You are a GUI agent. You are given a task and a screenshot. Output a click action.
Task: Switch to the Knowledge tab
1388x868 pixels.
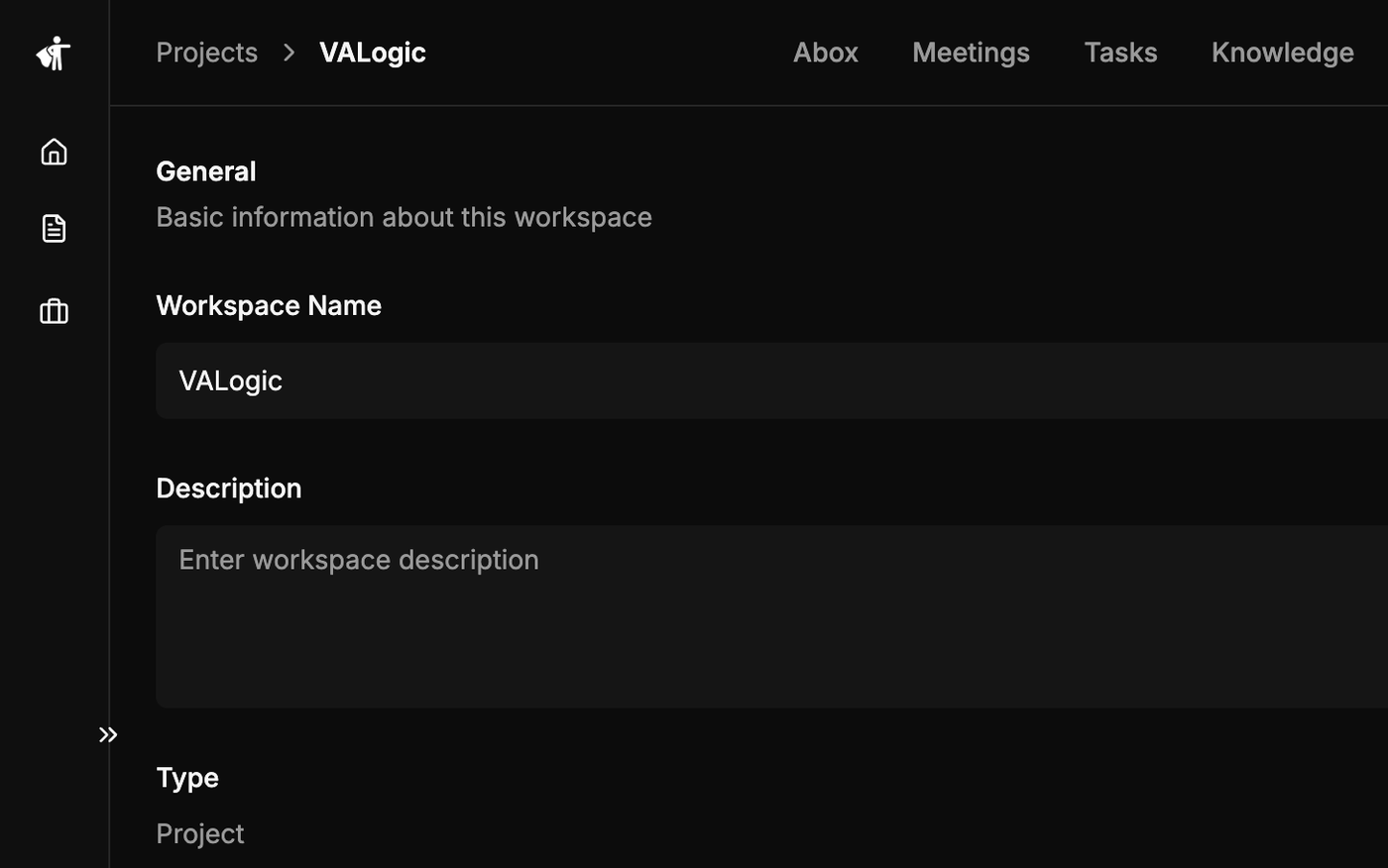point(1282,53)
